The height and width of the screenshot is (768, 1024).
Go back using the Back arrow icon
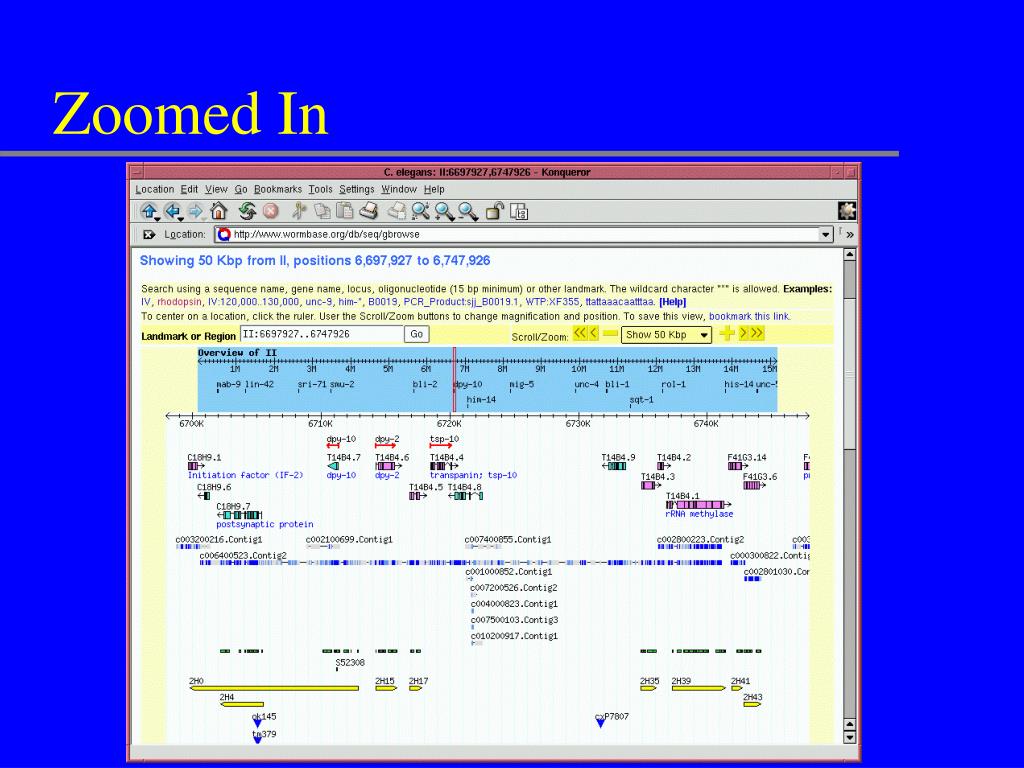pyautogui.click(x=173, y=212)
